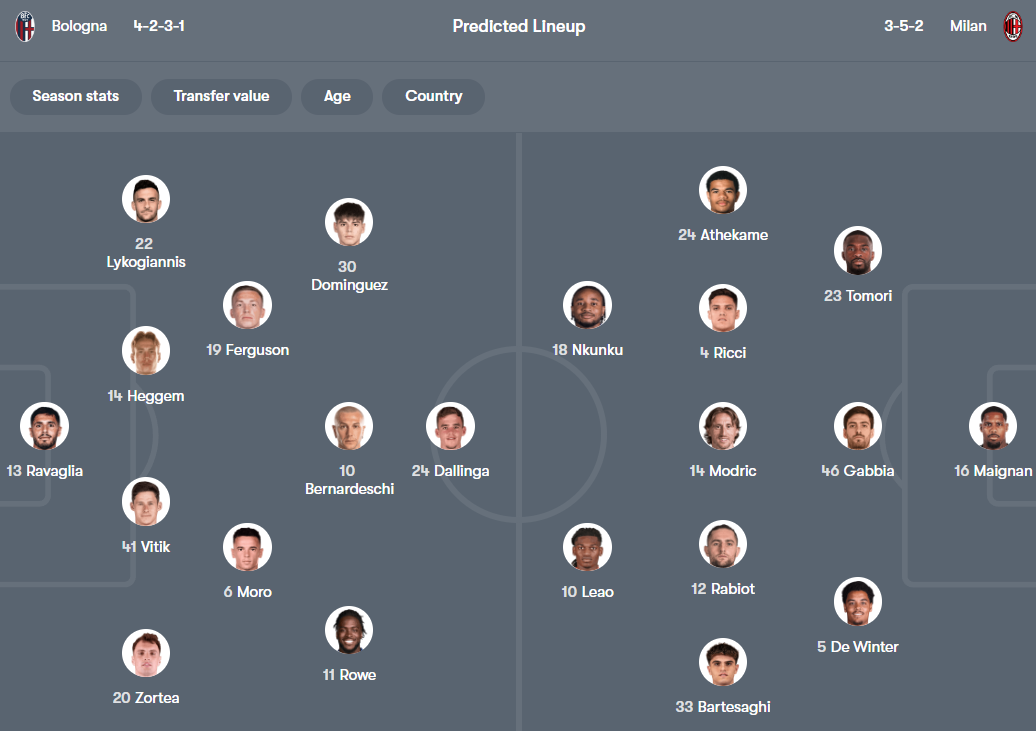The width and height of the screenshot is (1036, 731).
Task: Open Ferguson's player profile photo
Action: pos(247,306)
